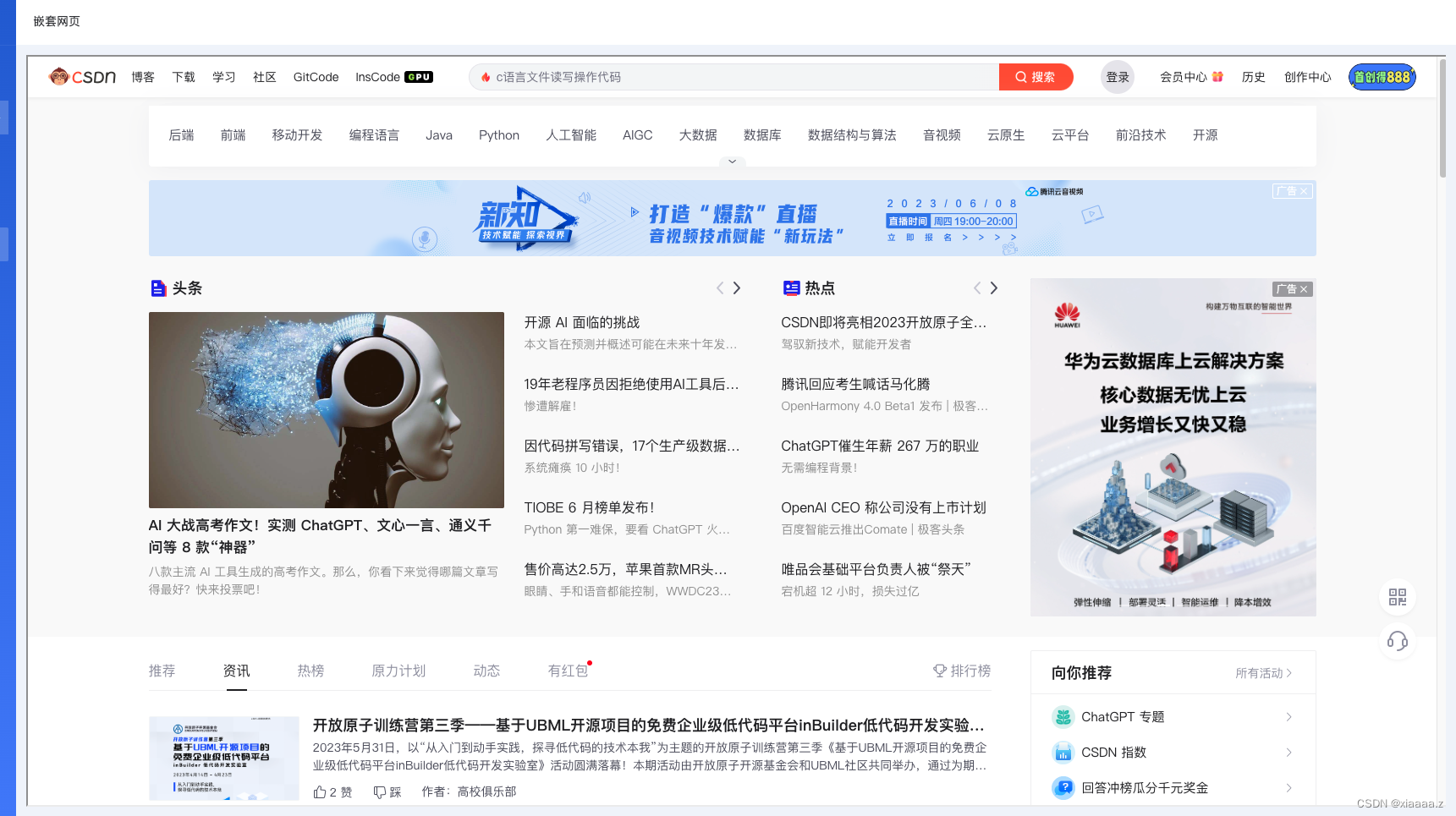
Task: Click the CSDN logo icon
Action: tap(58, 76)
